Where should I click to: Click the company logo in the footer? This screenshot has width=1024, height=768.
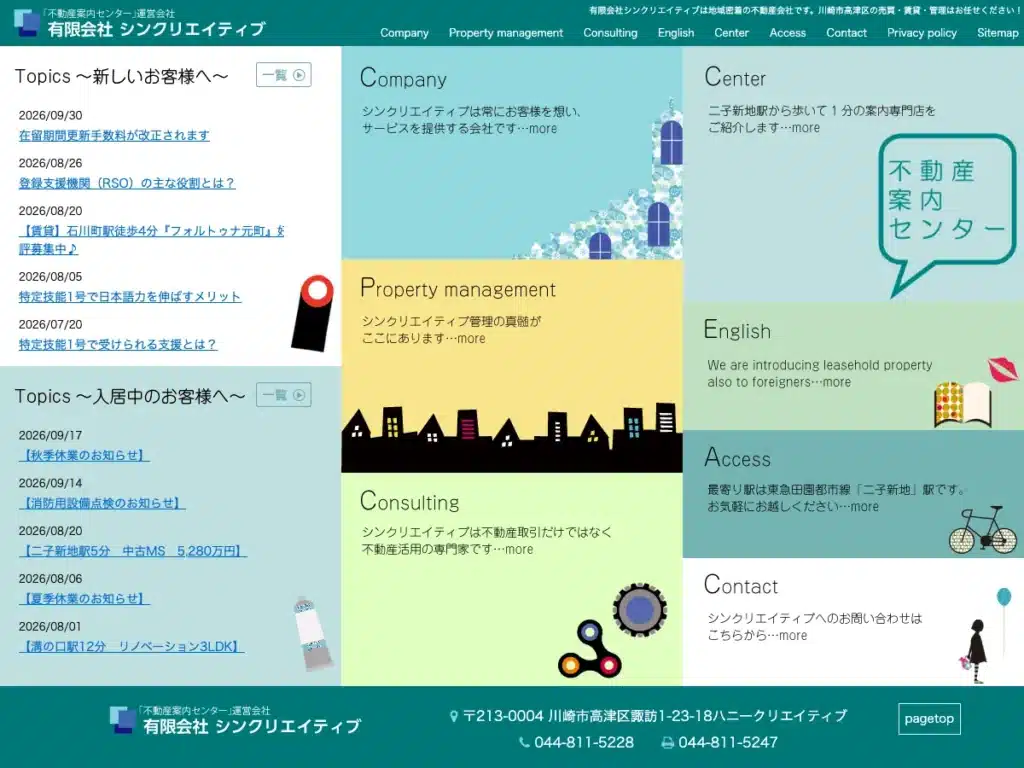(x=235, y=720)
